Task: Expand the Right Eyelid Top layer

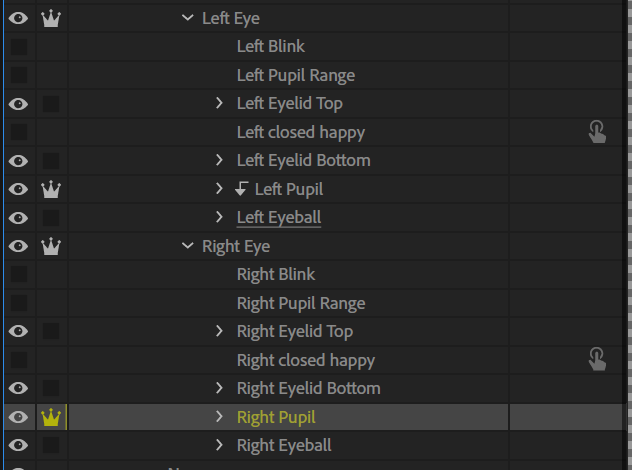Action: (219, 331)
